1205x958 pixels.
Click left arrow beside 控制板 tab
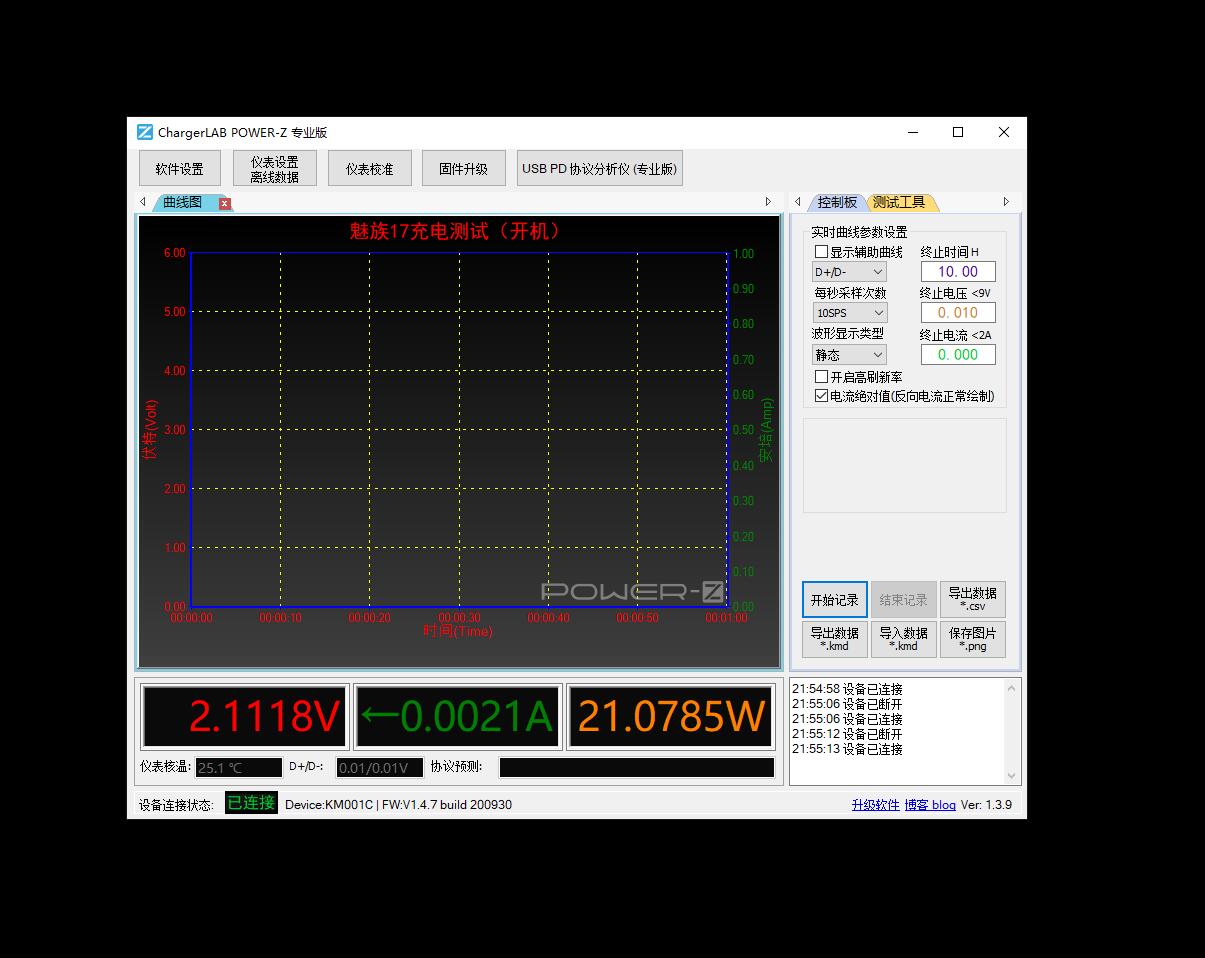coord(798,202)
